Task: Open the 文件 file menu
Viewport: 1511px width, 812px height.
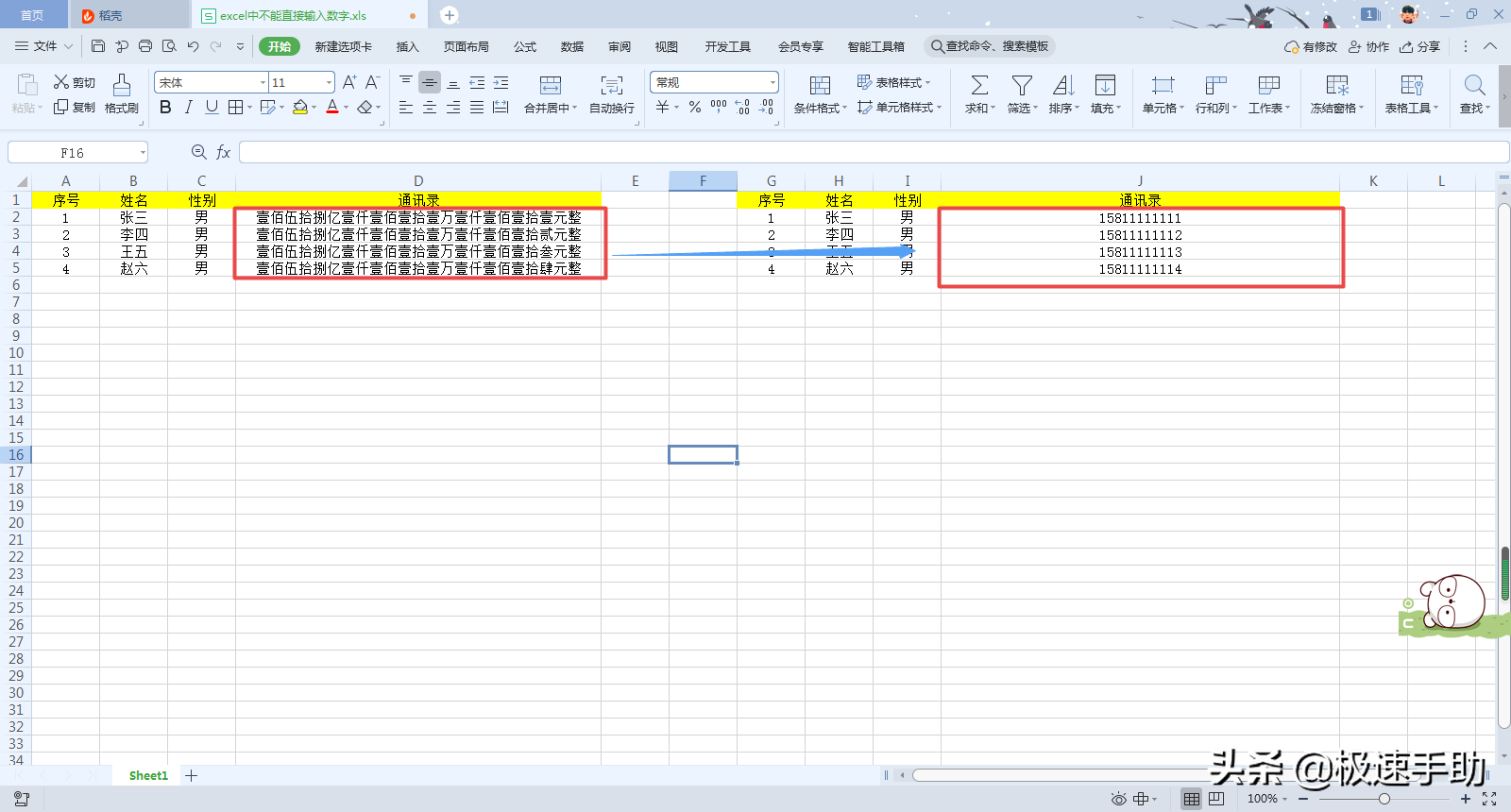Action: point(43,45)
